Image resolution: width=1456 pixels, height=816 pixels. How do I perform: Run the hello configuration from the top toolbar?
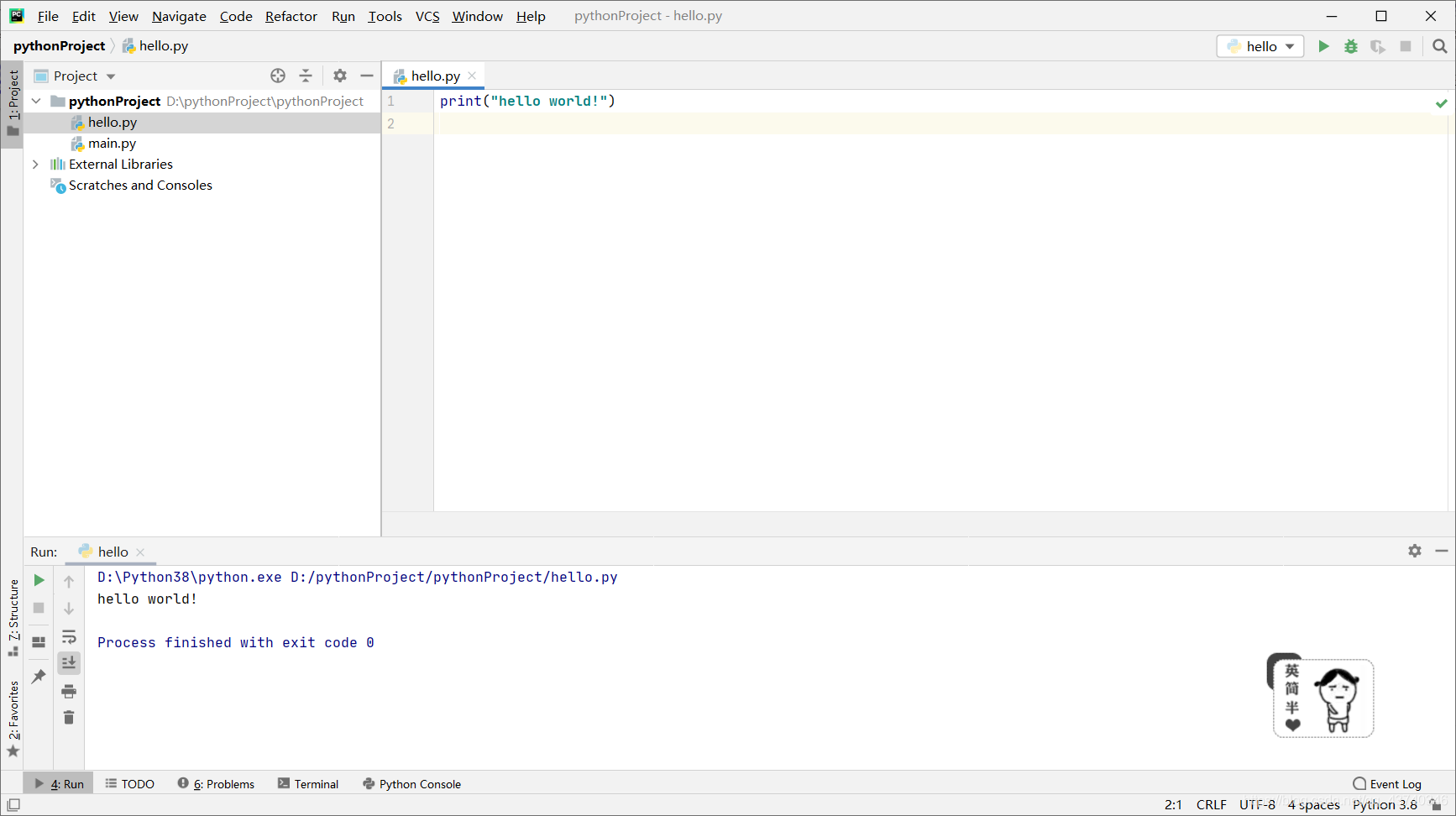click(1323, 46)
